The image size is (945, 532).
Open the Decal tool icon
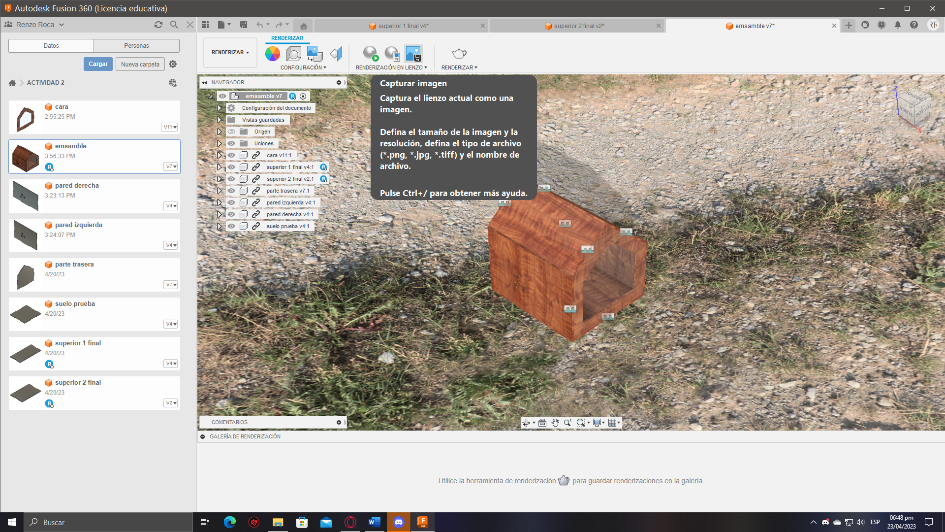pos(315,54)
